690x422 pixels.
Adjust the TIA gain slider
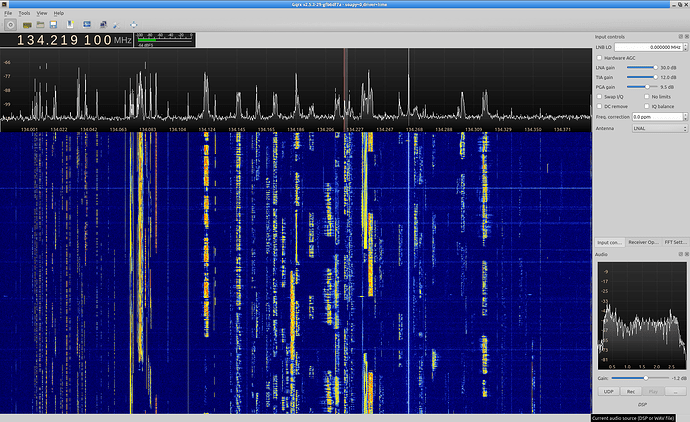click(642, 77)
